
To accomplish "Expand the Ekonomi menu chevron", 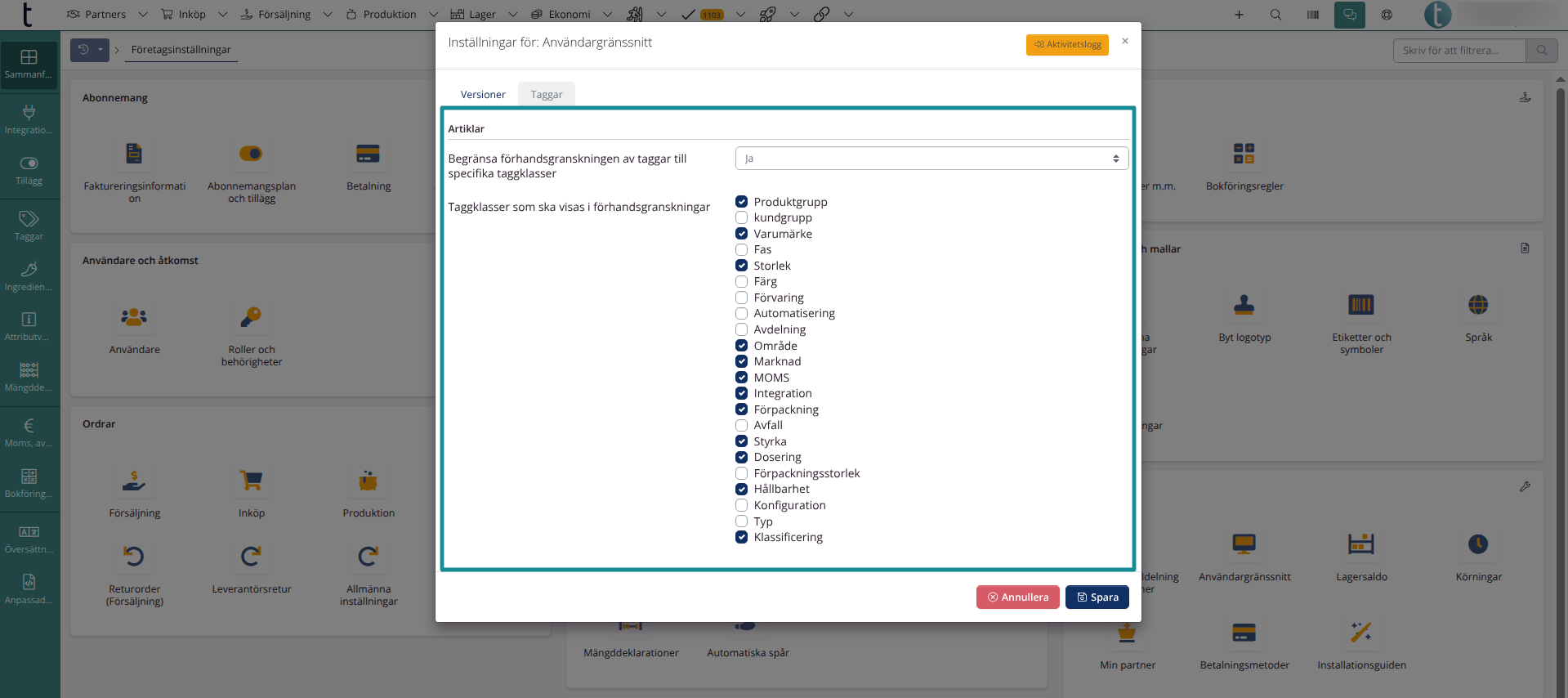I will [607, 15].
